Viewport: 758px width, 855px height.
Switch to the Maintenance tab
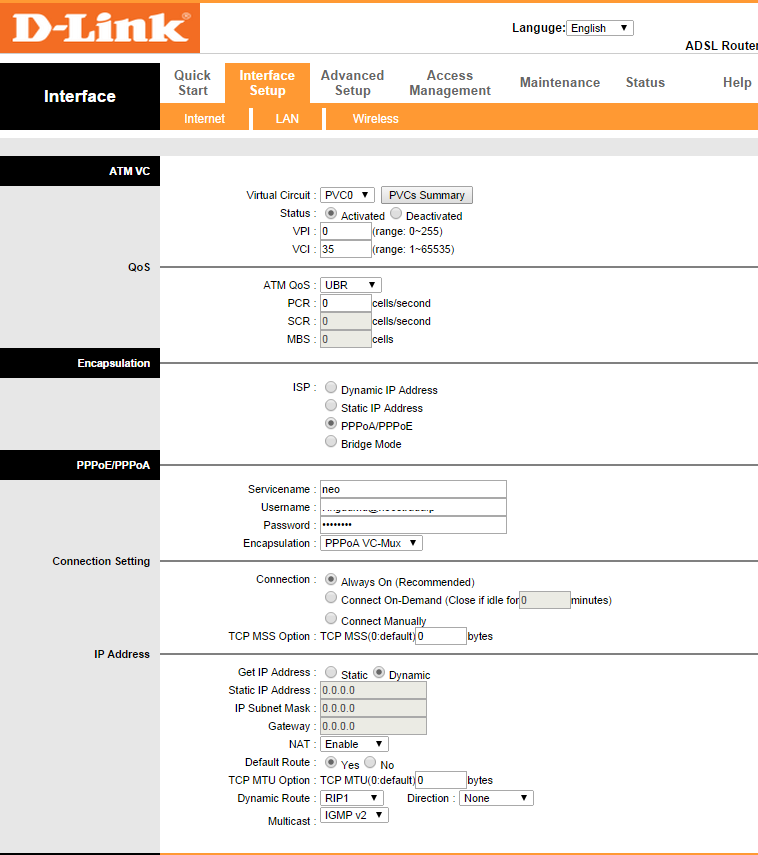[560, 83]
